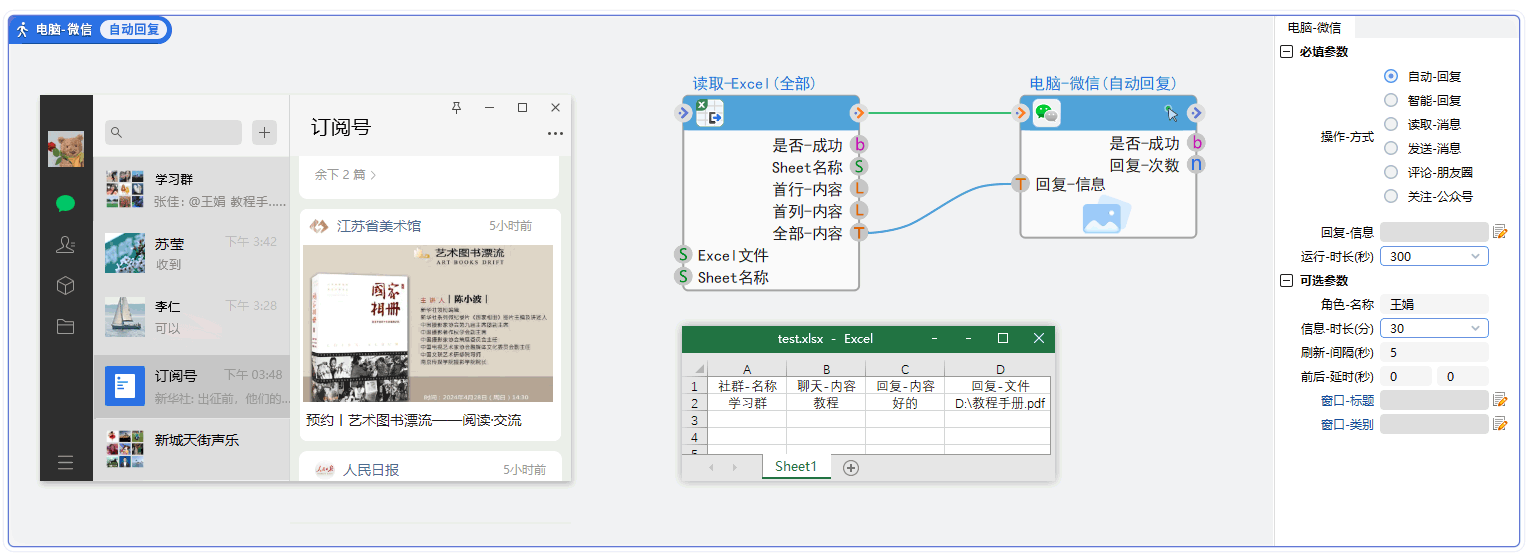
Task: Open the WeChat contacts icon
Action: pos(66,245)
